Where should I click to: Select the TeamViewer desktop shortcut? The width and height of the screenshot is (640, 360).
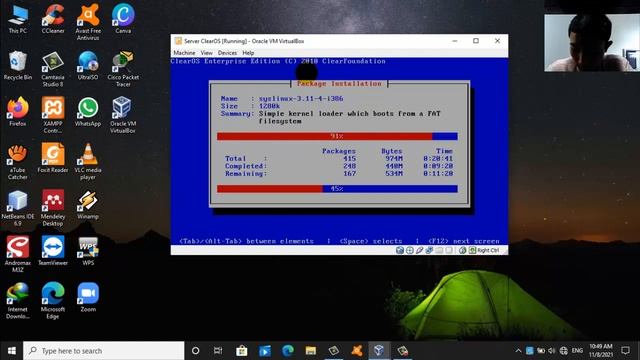(53, 251)
